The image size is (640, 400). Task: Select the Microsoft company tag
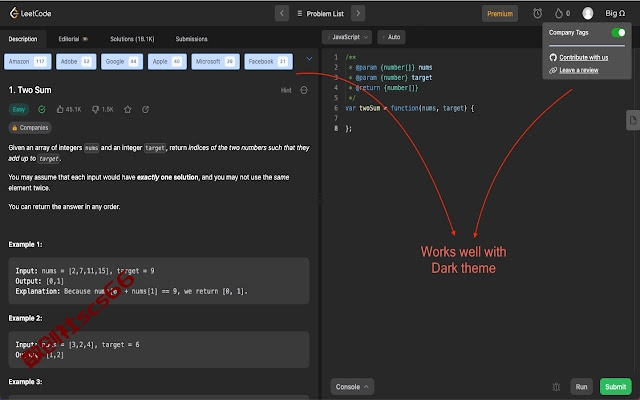[x=215, y=62]
